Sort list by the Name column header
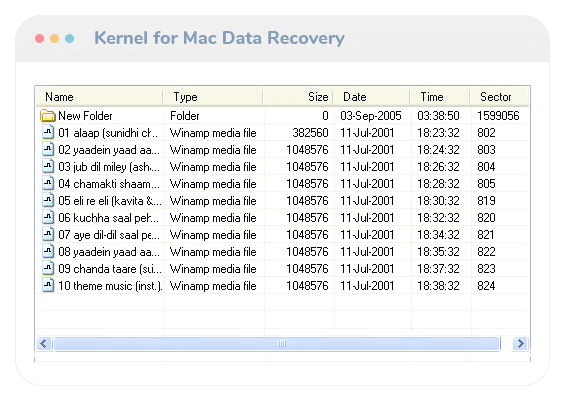 coord(99,97)
